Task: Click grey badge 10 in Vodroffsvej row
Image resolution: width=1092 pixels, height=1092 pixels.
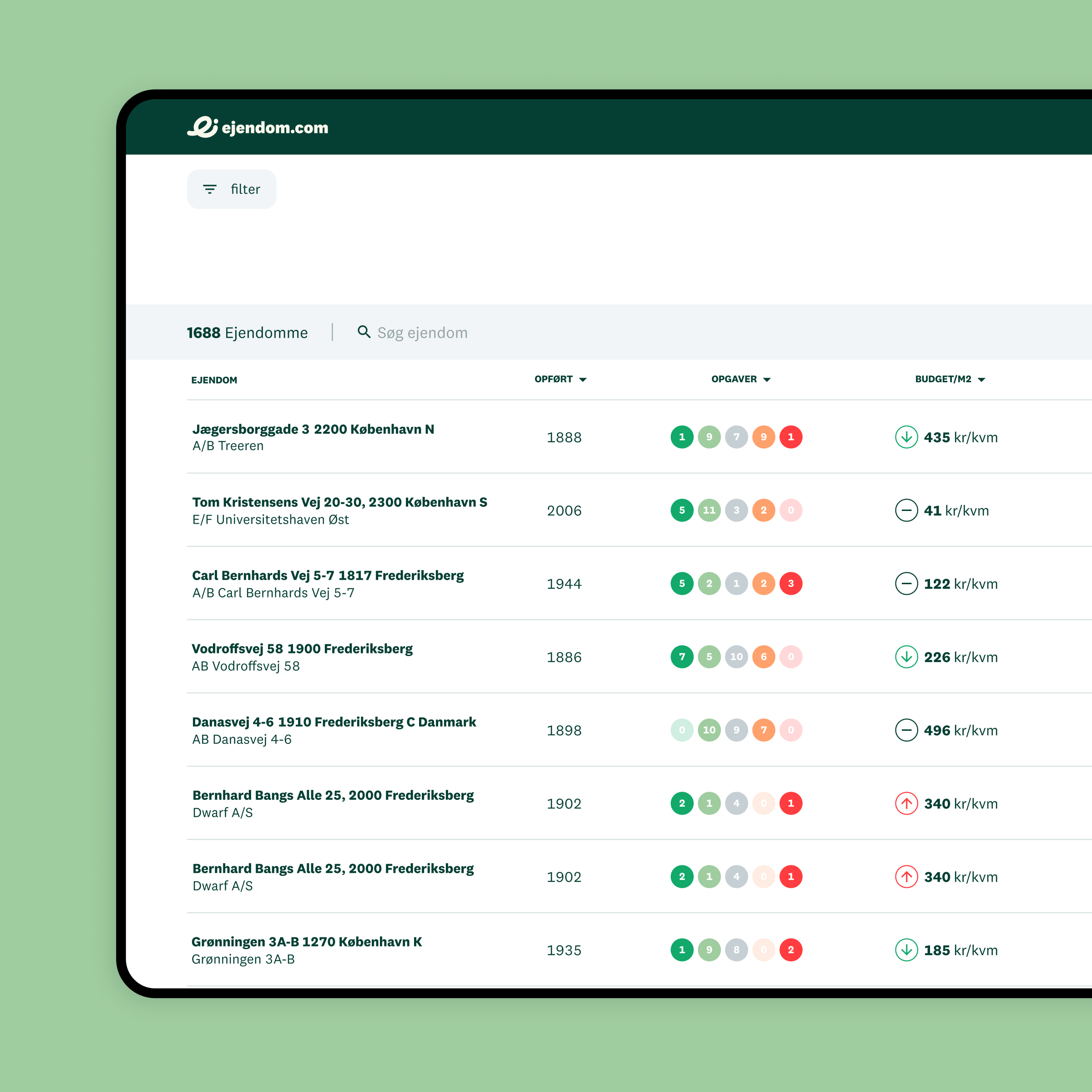Action: pyautogui.click(x=737, y=657)
